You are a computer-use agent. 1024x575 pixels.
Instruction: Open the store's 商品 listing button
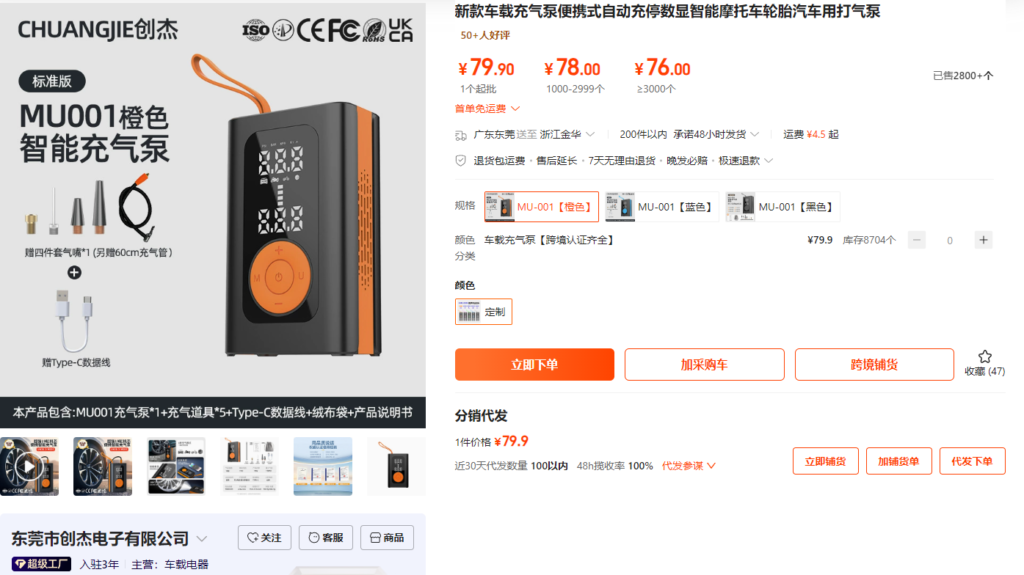click(387, 538)
